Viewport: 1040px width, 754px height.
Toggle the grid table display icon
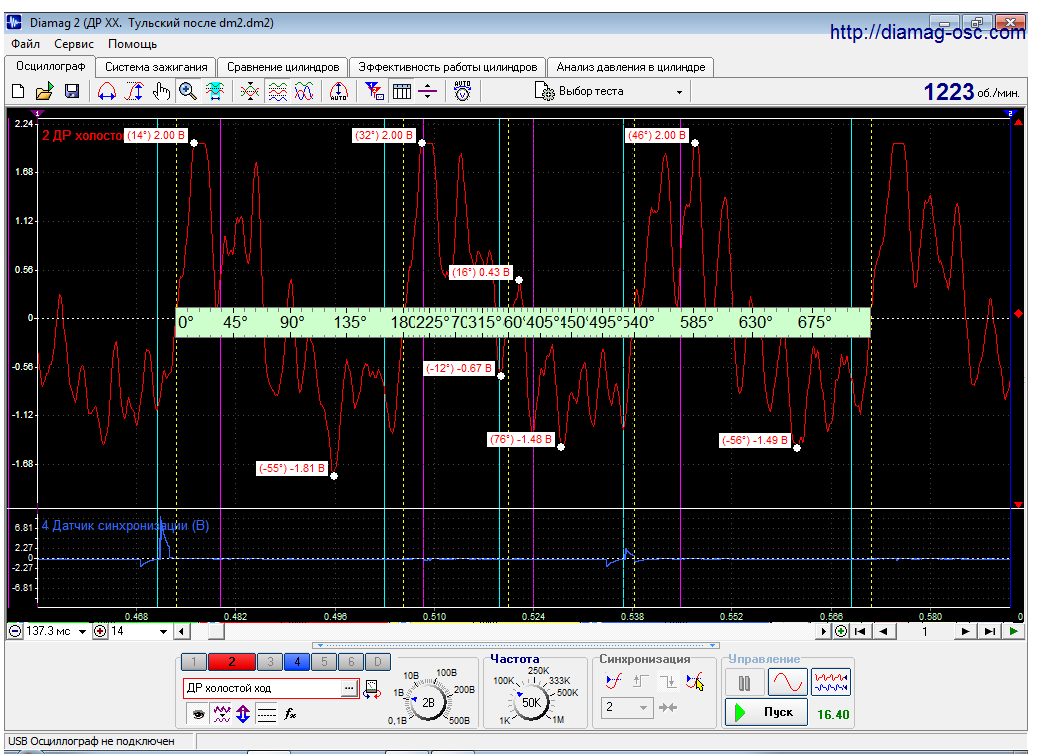(402, 92)
